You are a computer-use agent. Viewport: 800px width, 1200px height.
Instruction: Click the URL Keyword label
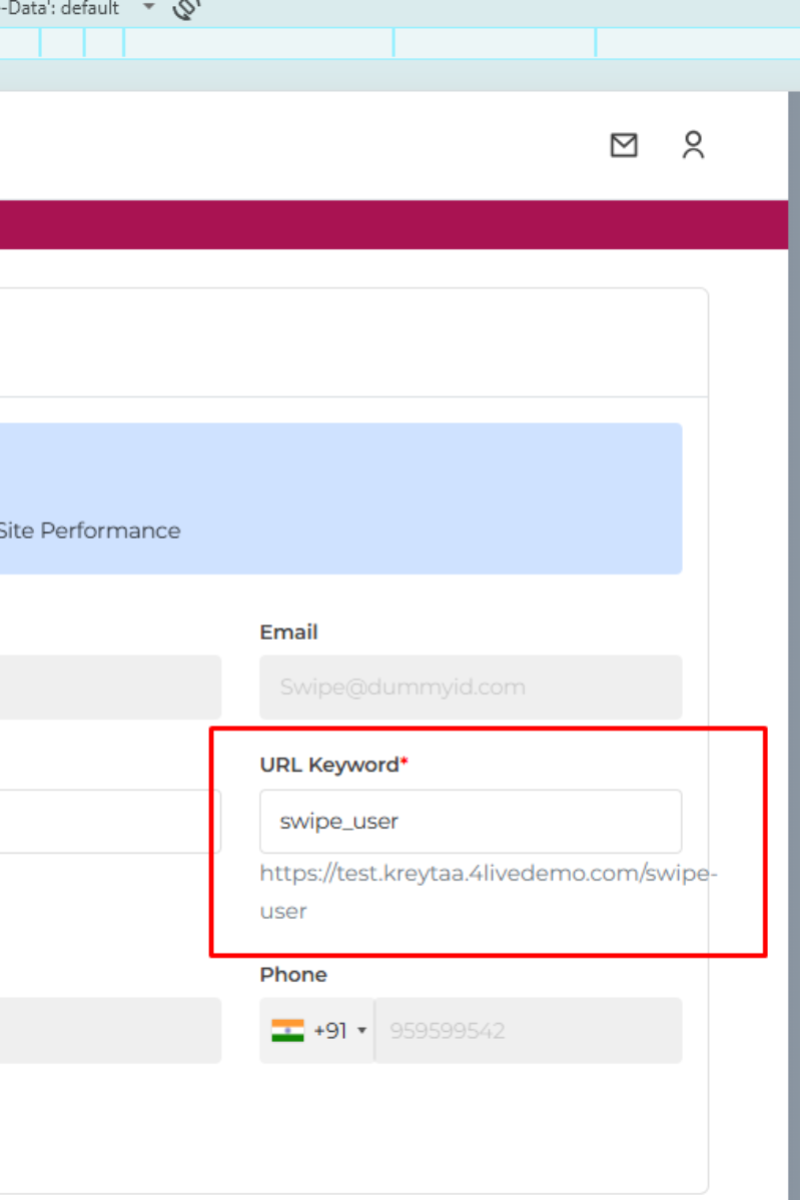click(x=328, y=765)
